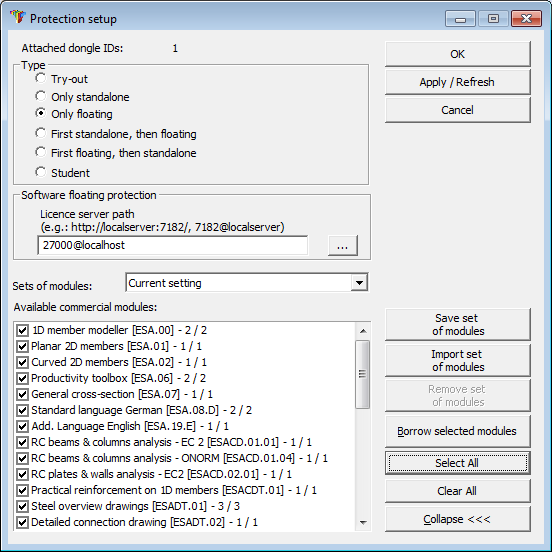This screenshot has width=552, height=552.
Task: Click Borrow selected modules
Action: pos(458,432)
